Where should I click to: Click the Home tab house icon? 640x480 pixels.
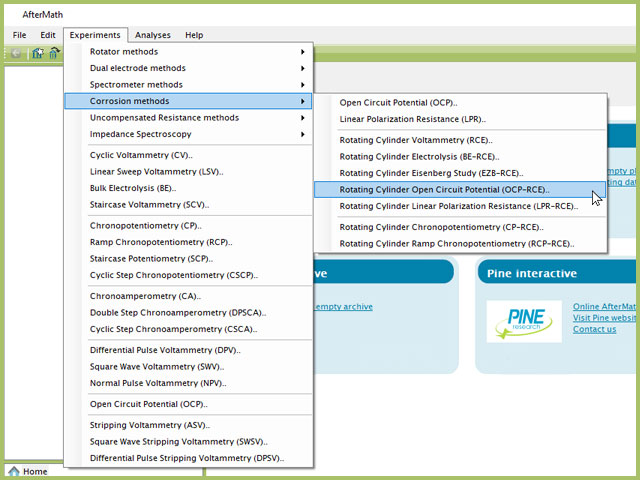[14, 471]
